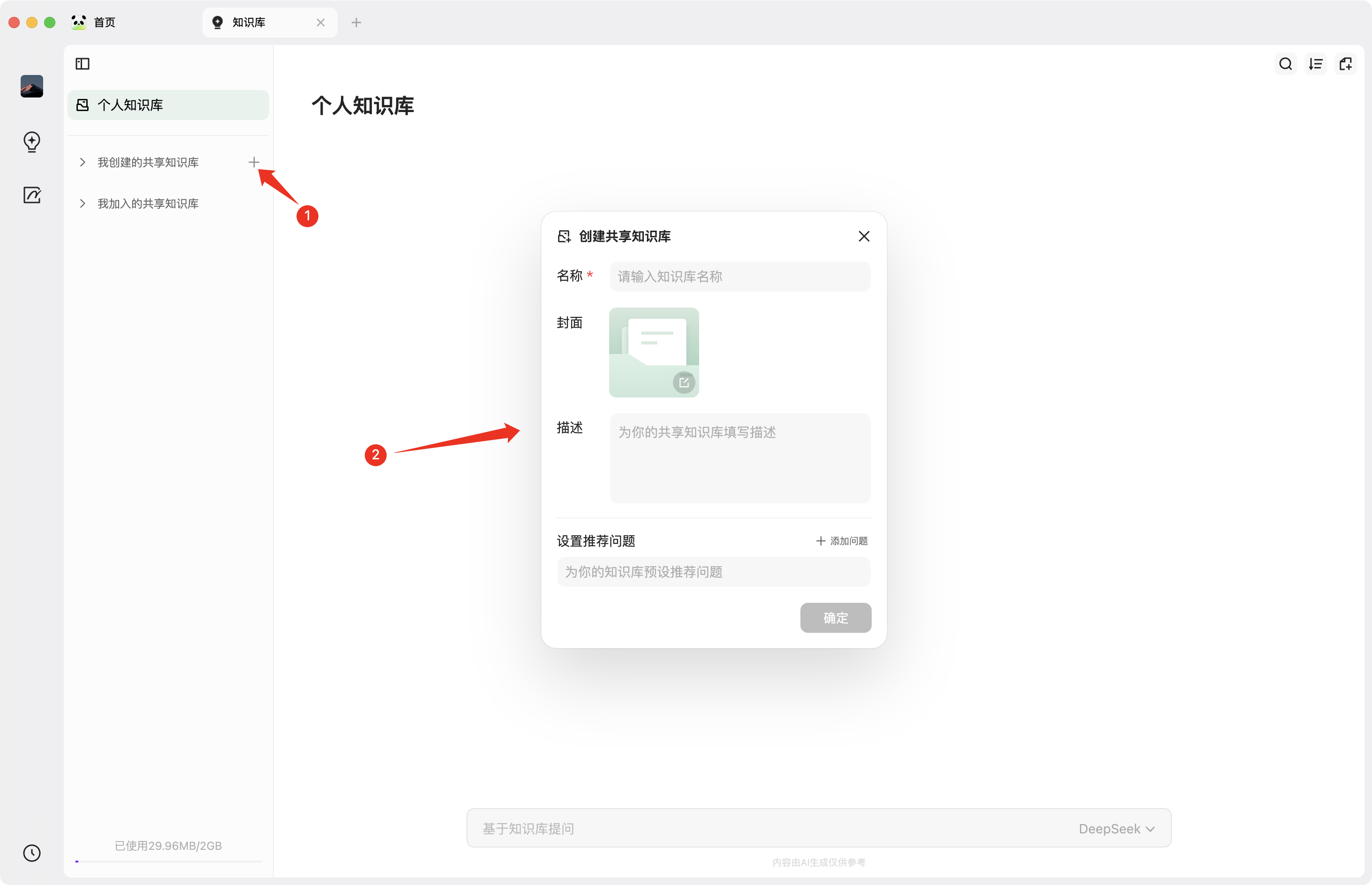The height and width of the screenshot is (885, 1372).
Task: Click the storage usage progress bar at bottom-left
Action: [x=168, y=861]
